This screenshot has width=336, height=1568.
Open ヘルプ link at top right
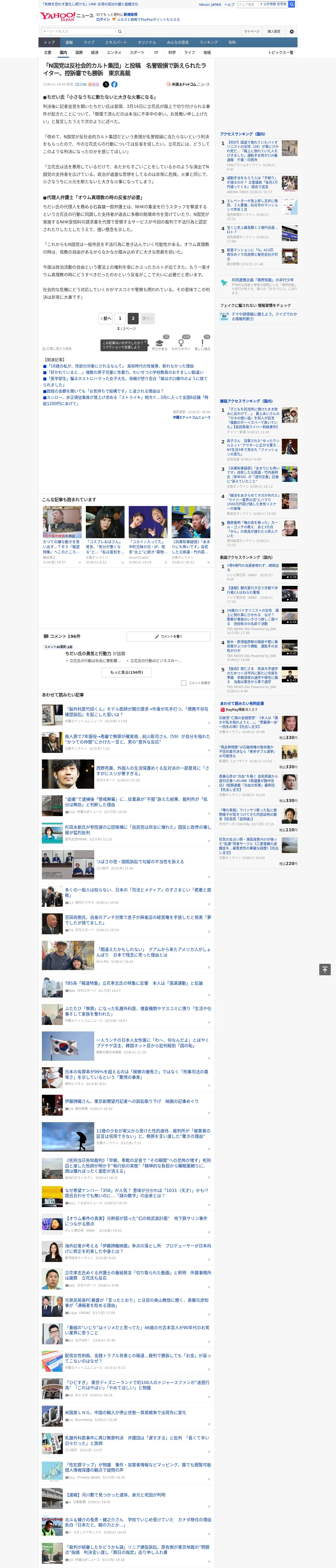(x=229, y=4)
